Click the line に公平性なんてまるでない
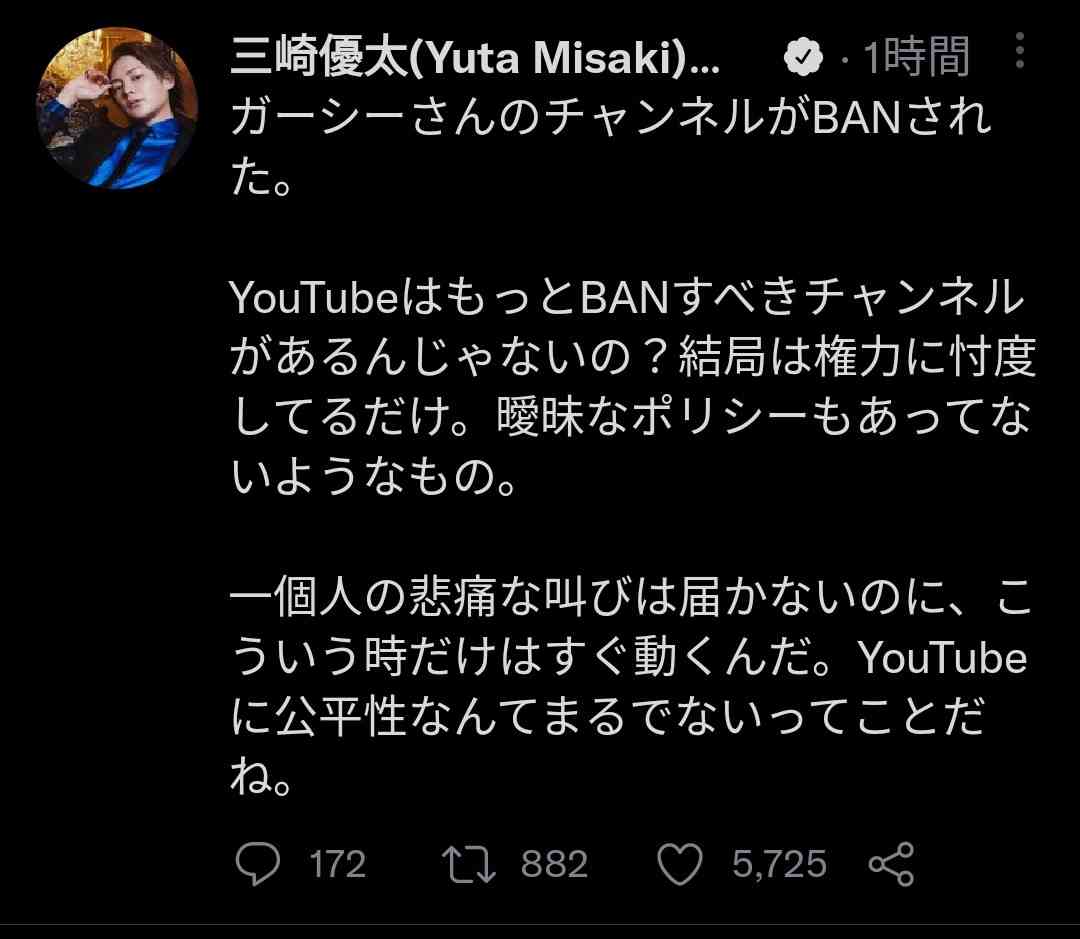 point(606,717)
